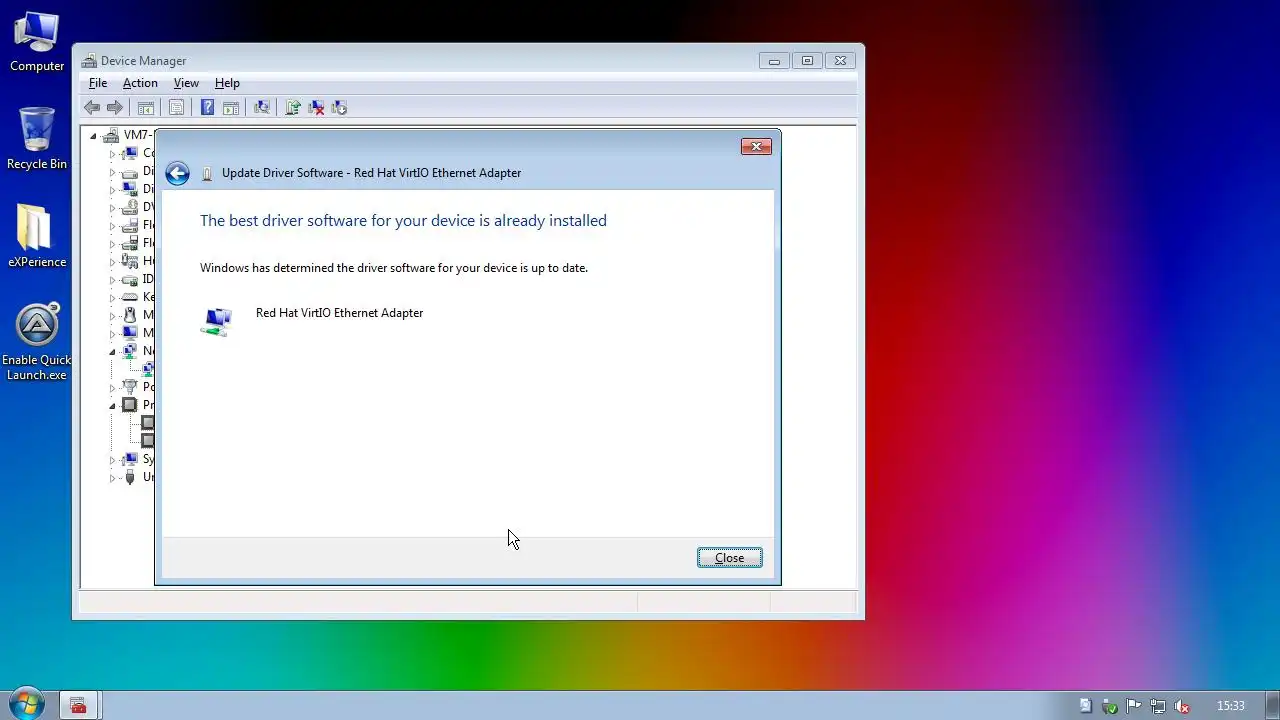Expand the Ports category
Image resolution: width=1280 pixels, height=720 pixels.
tap(112, 388)
